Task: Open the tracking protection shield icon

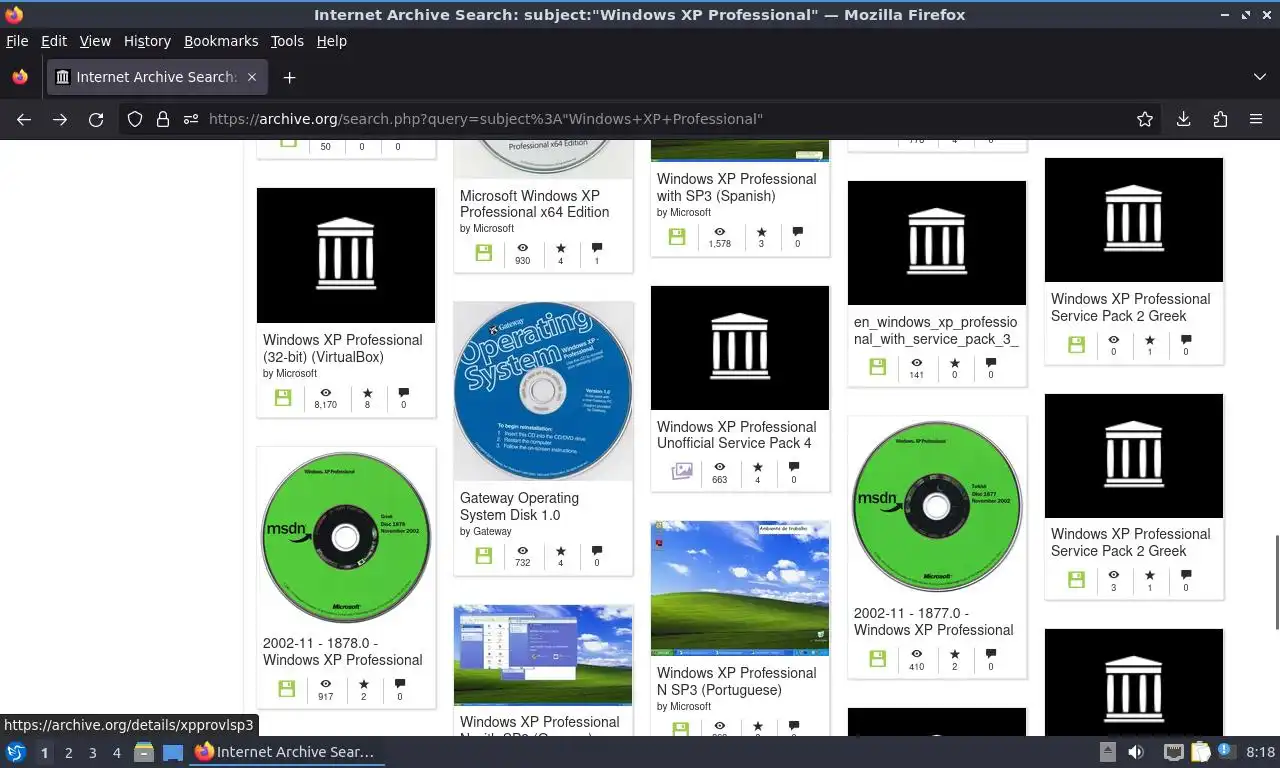Action: tap(135, 119)
